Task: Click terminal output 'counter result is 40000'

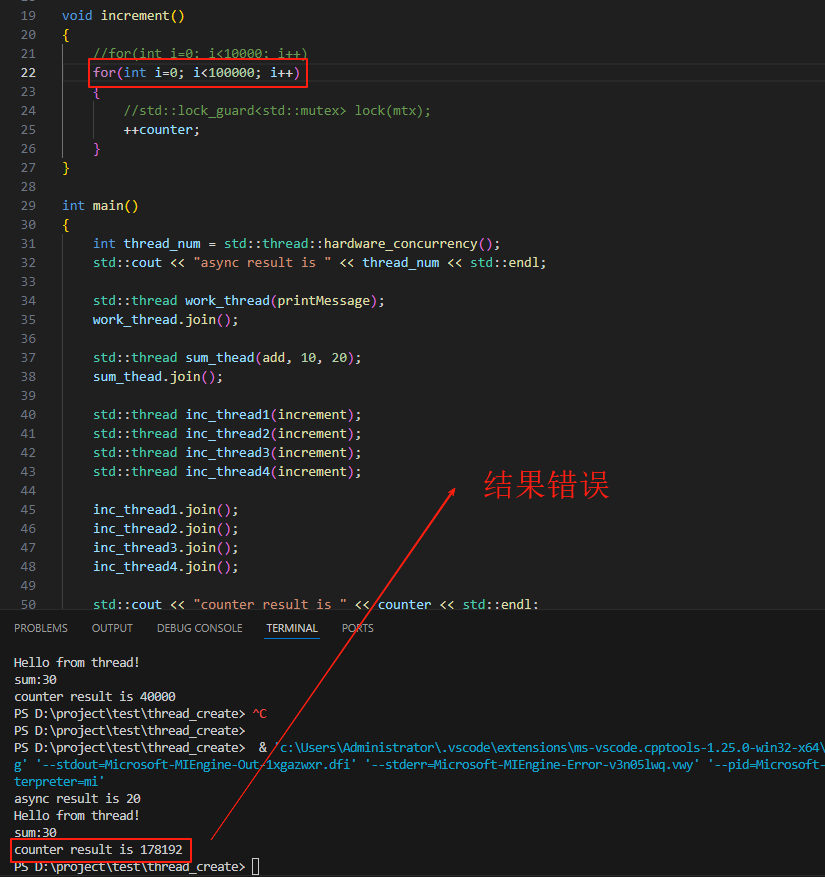Action: (x=95, y=697)
